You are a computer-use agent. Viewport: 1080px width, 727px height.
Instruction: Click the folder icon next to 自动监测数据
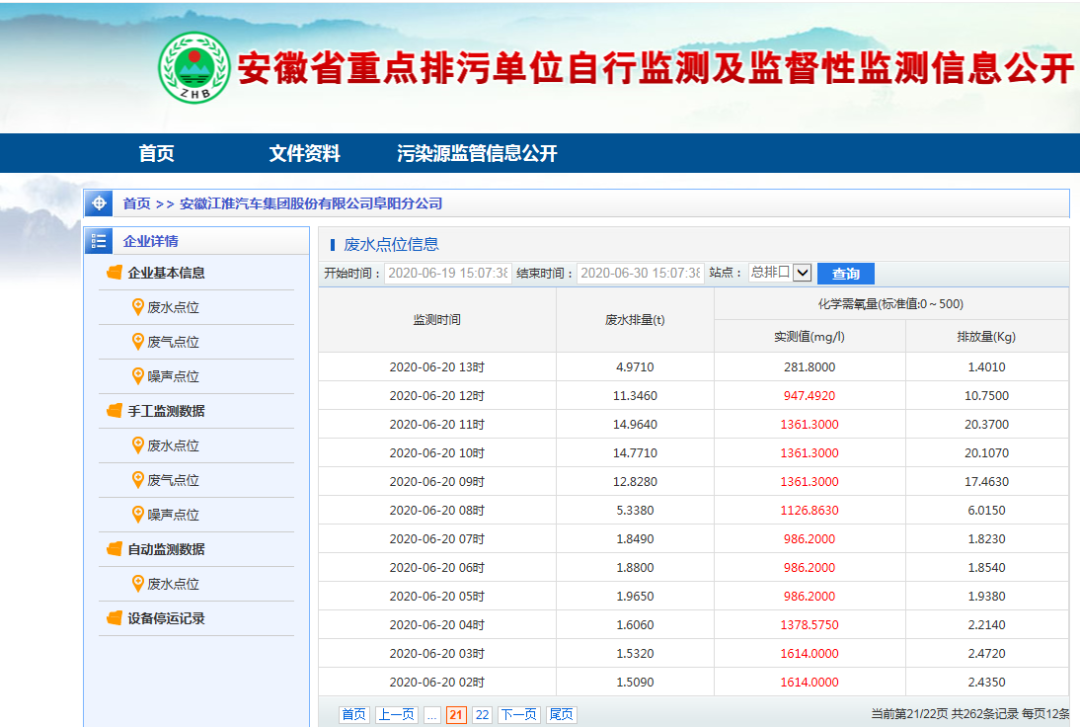click(x=114, y=549)
